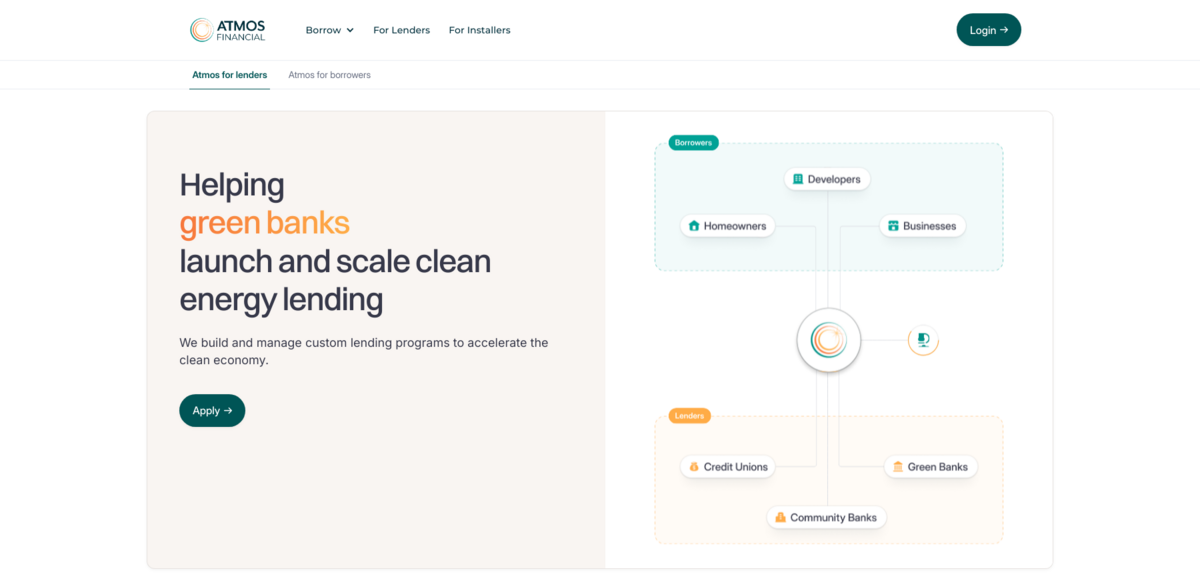Click the money bag icon on Credit Unions
The height and width of the screenshot is (587, 1200).
(x=693, y=466)
